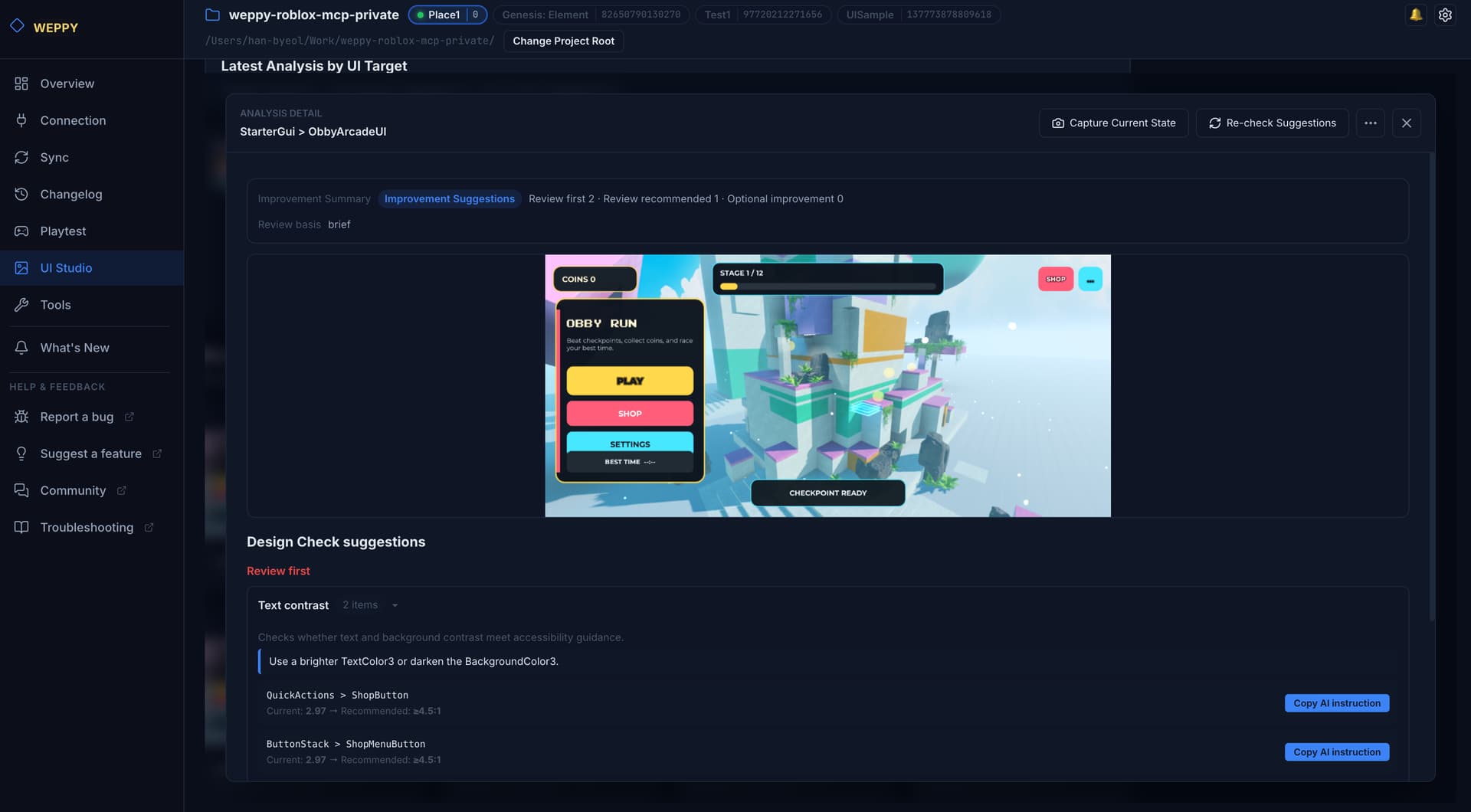Click the Suggest a feature lightbulb icon
Viewport: 1471px width, 812px height.
(21, 453)
